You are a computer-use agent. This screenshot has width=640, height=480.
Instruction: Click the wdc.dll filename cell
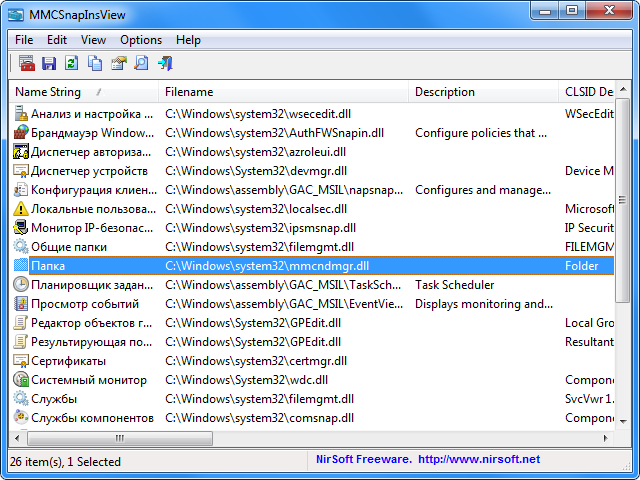[x=247, y=380]
